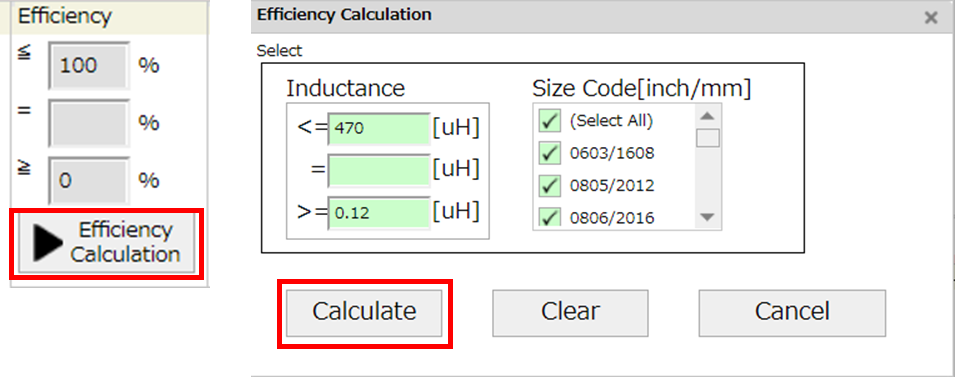This screenshot has width=955, height=377.
Task: Click the scroll down arrow in Size Code list
Action: 708,216
